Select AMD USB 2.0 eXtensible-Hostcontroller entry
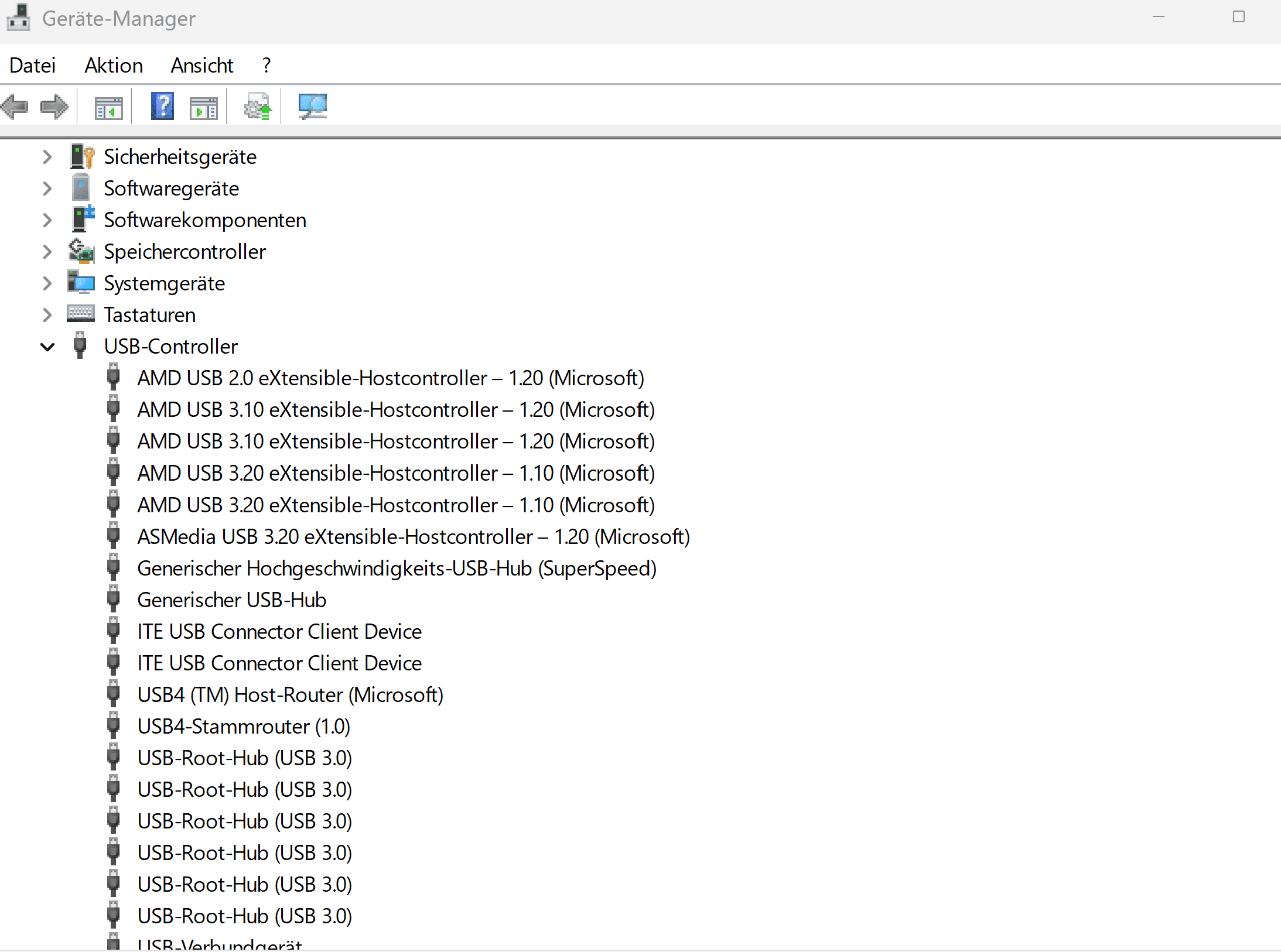Viewport: 1281px width, 952px height. (x=391, y=378)
